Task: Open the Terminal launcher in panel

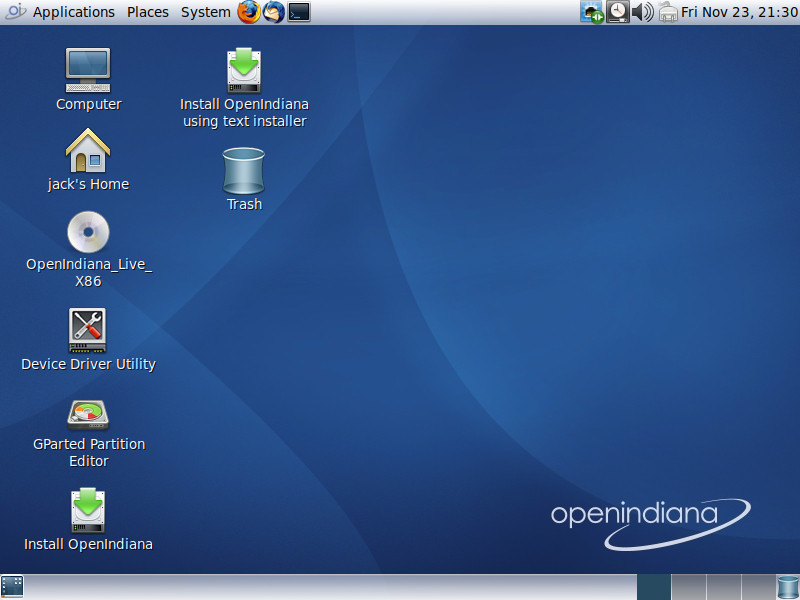Action: (x=299, y=12)
